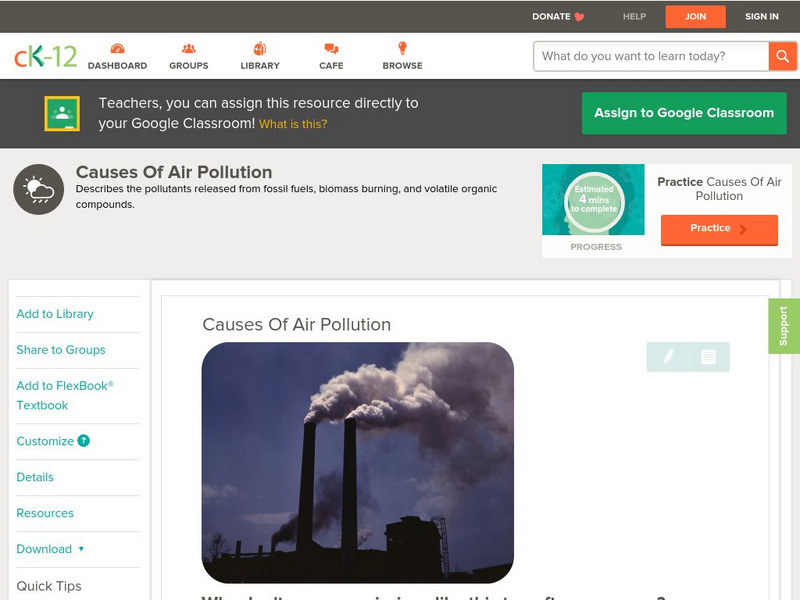Click the Google Classroom icon
Viewport: 800px width, 600px height.
pos(62,114)
